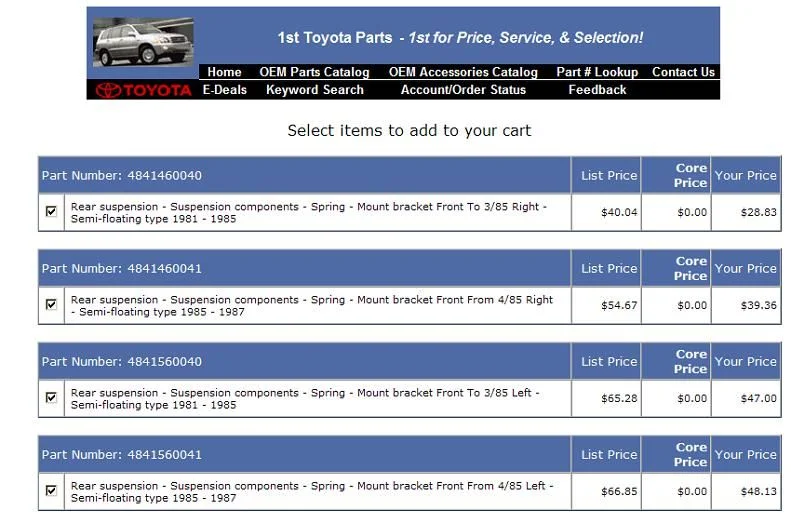Click Part Number 4841460040 header
The height and width of the screenshot is (523, 791).
[122, 176]
